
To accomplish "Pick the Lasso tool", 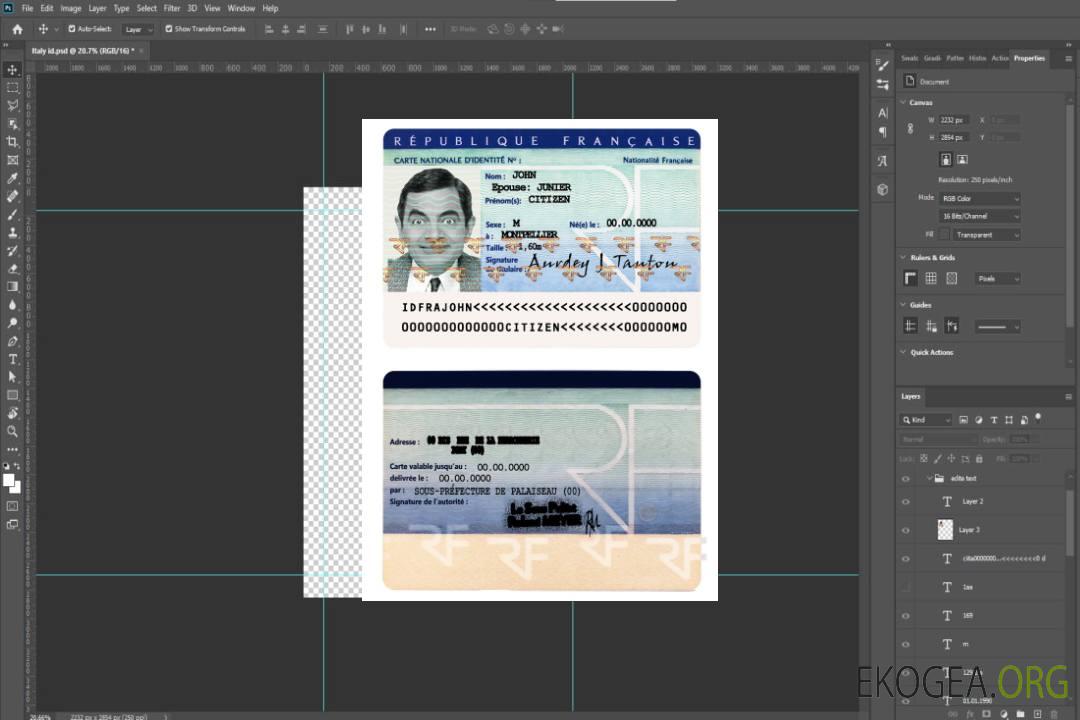I will click(13, 105).
